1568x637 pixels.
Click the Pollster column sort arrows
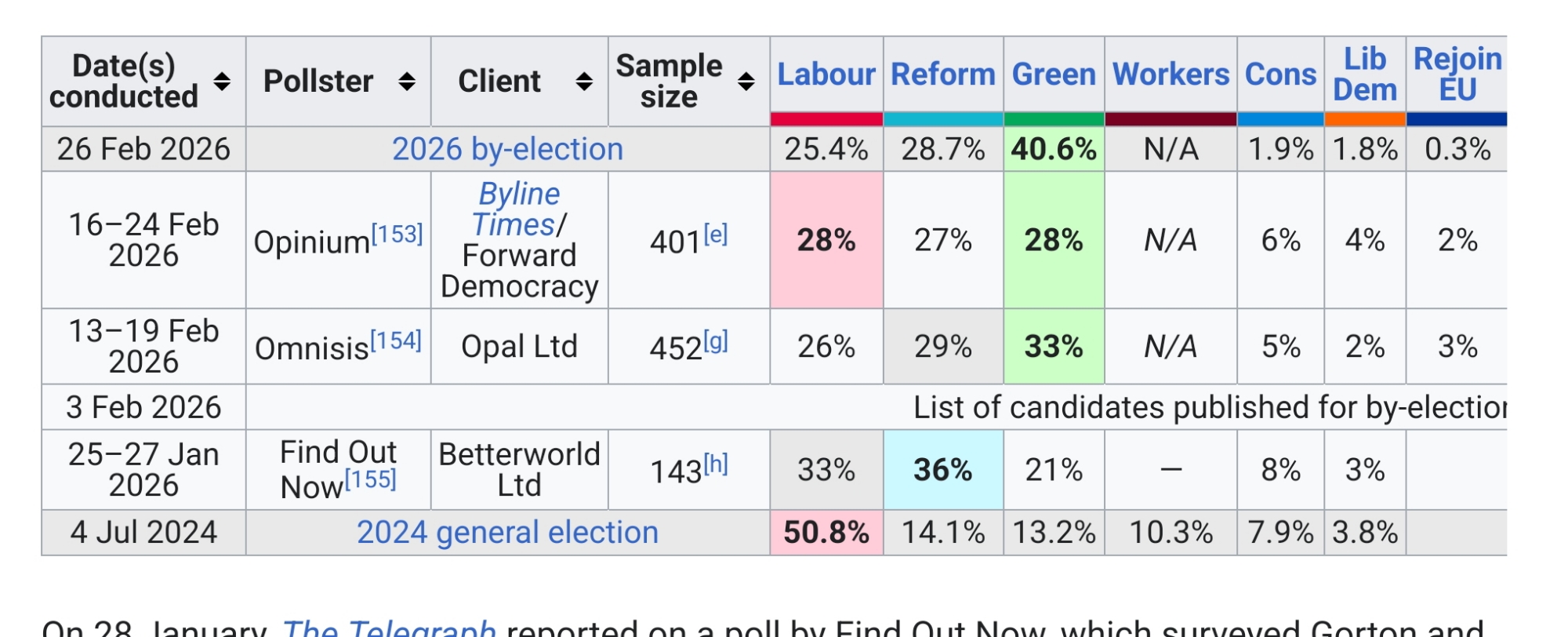[x=406, y=82]
